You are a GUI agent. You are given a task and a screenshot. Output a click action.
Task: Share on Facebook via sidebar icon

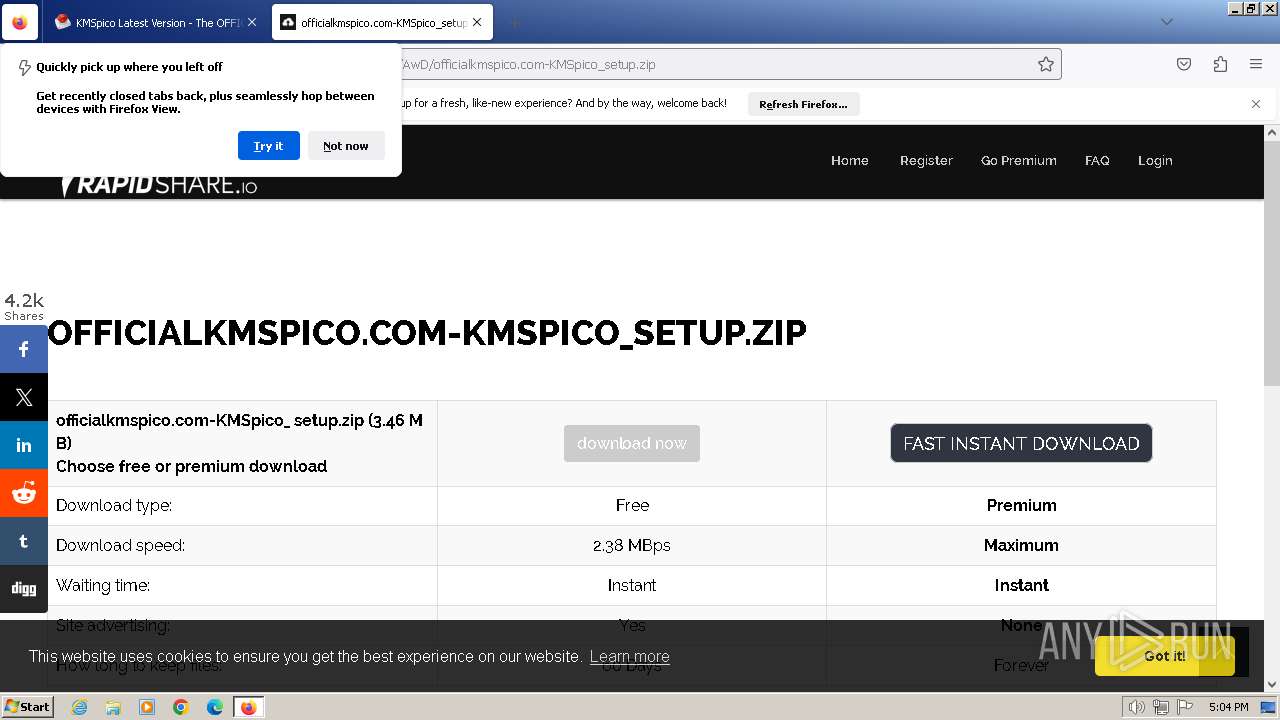pos(24,350)
